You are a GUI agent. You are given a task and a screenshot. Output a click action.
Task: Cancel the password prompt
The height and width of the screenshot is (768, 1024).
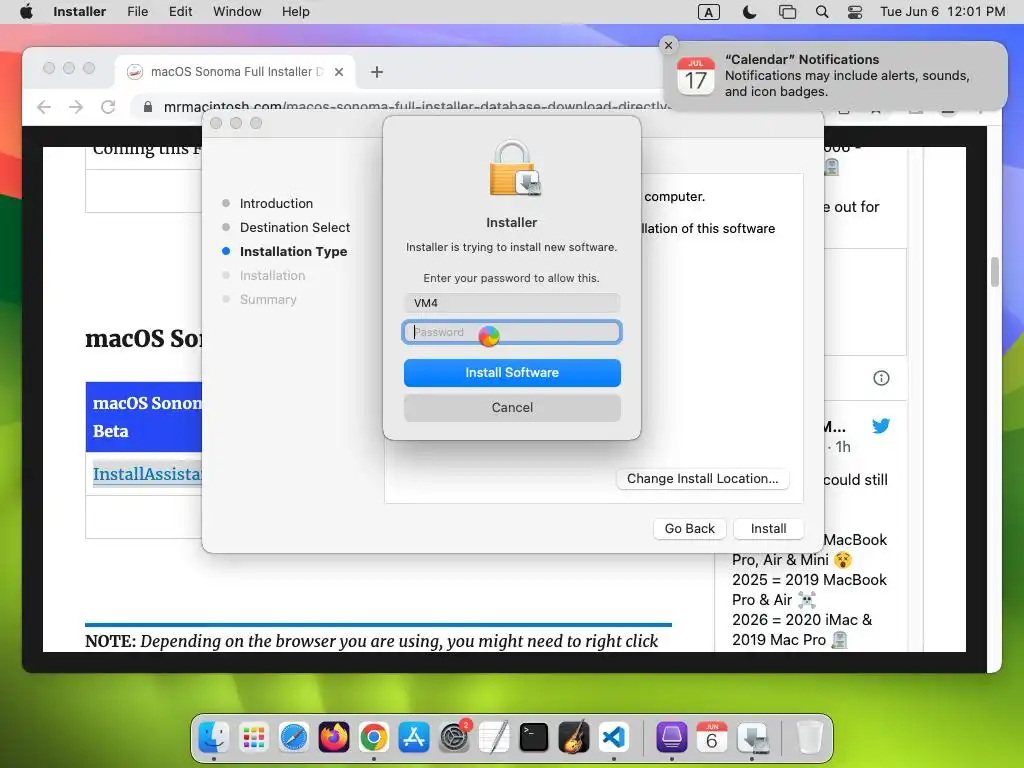click(x=512, y=408)
